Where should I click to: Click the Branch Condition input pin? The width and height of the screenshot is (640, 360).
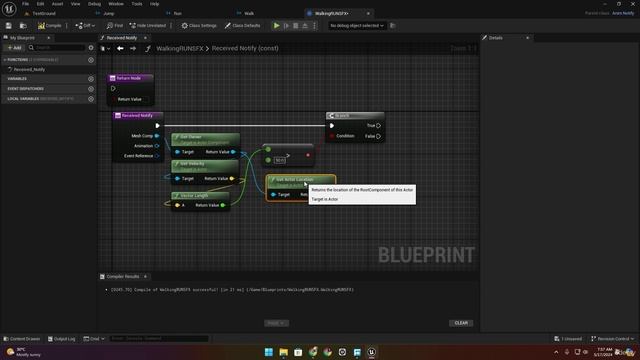click(332, 136)
